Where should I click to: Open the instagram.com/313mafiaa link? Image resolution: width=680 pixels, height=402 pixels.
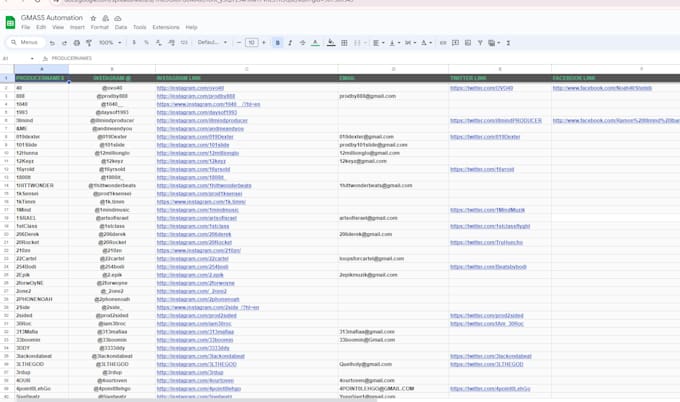195,332
